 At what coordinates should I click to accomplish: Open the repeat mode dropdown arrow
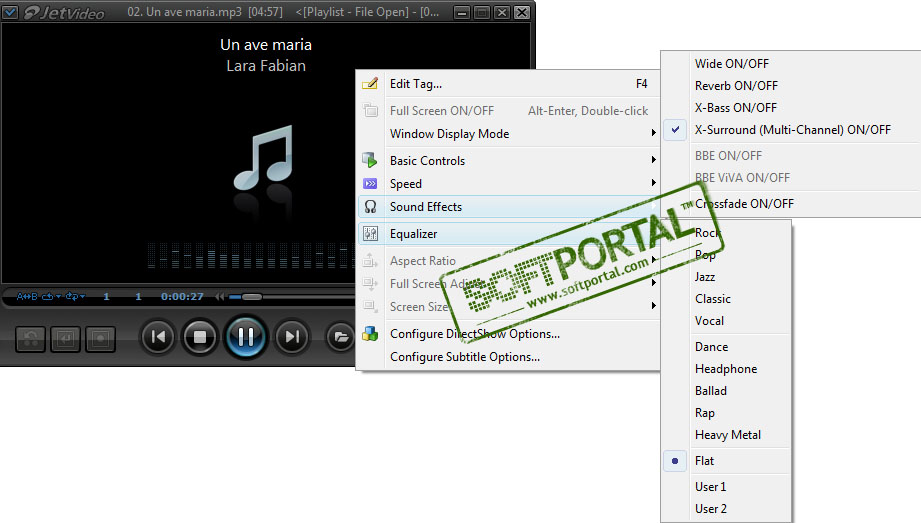[x=59, y=297]
